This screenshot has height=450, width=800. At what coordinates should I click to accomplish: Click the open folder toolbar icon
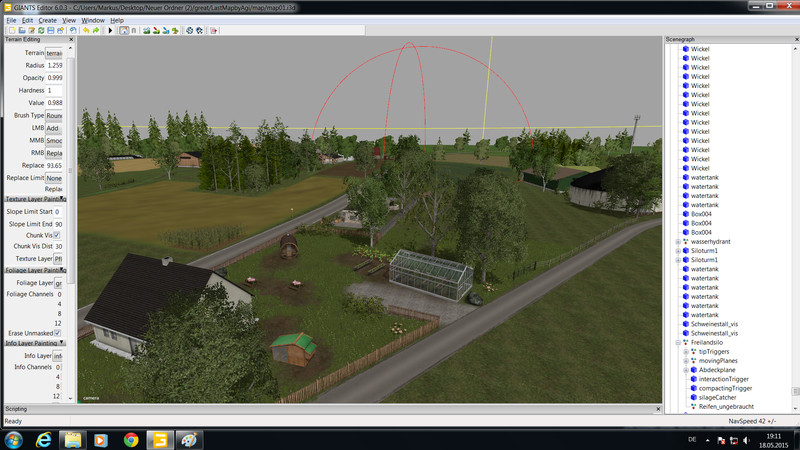tap(21, 30)
